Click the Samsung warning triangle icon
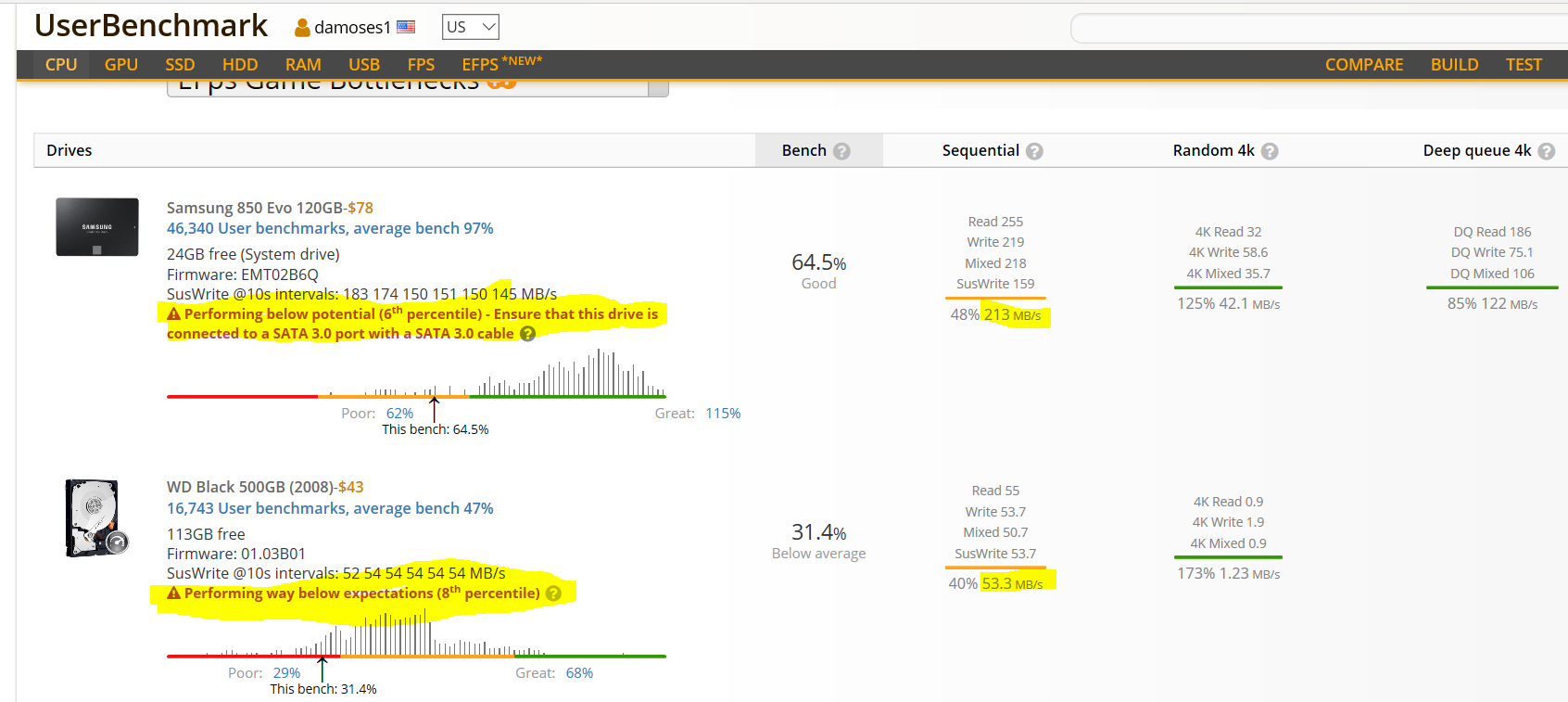 (x=173, y=314)
